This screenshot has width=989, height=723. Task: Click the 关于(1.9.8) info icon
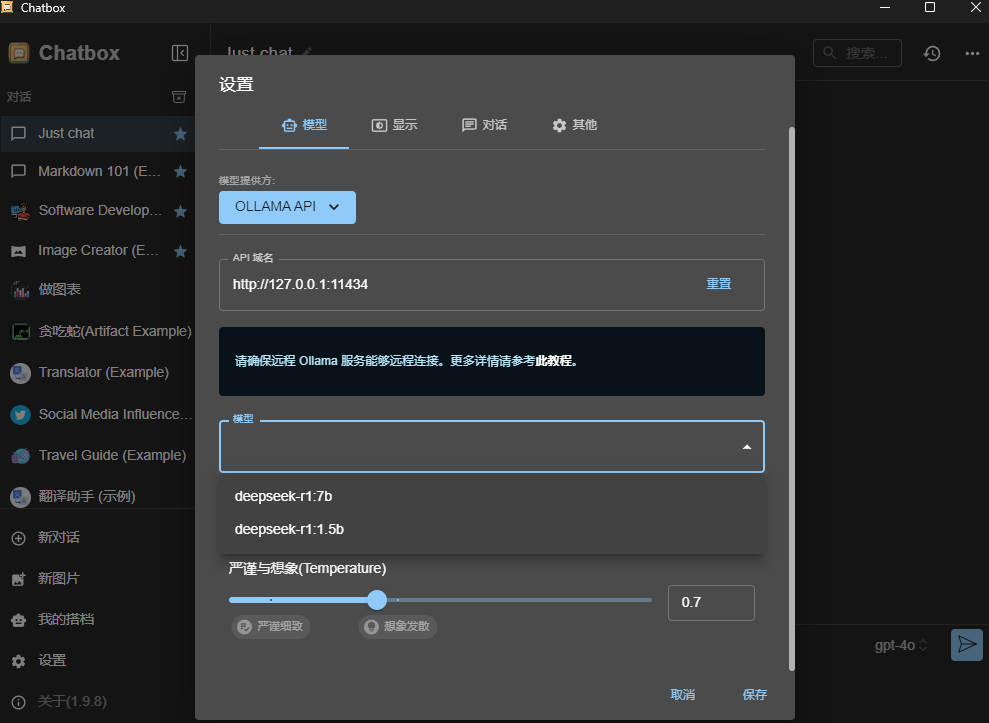click(x=19, y=702)
